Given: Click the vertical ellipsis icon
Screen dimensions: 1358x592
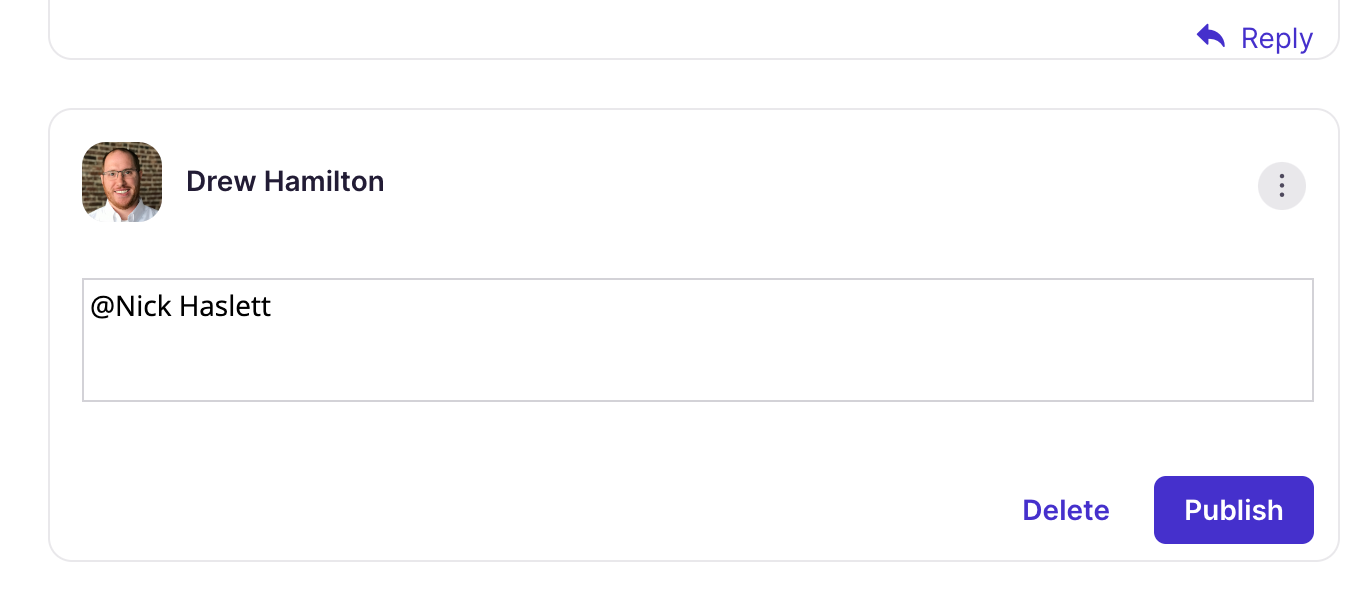Looking at the screenshot, I should pos(1281,186).
